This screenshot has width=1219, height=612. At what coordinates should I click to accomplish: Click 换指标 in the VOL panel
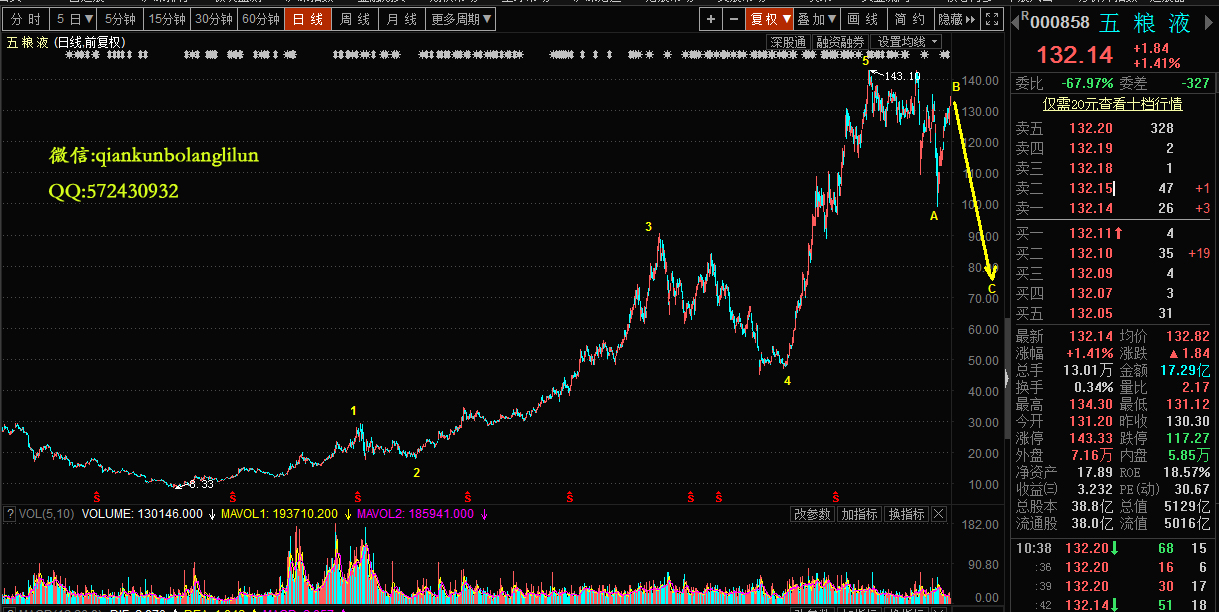pos(906,514)
